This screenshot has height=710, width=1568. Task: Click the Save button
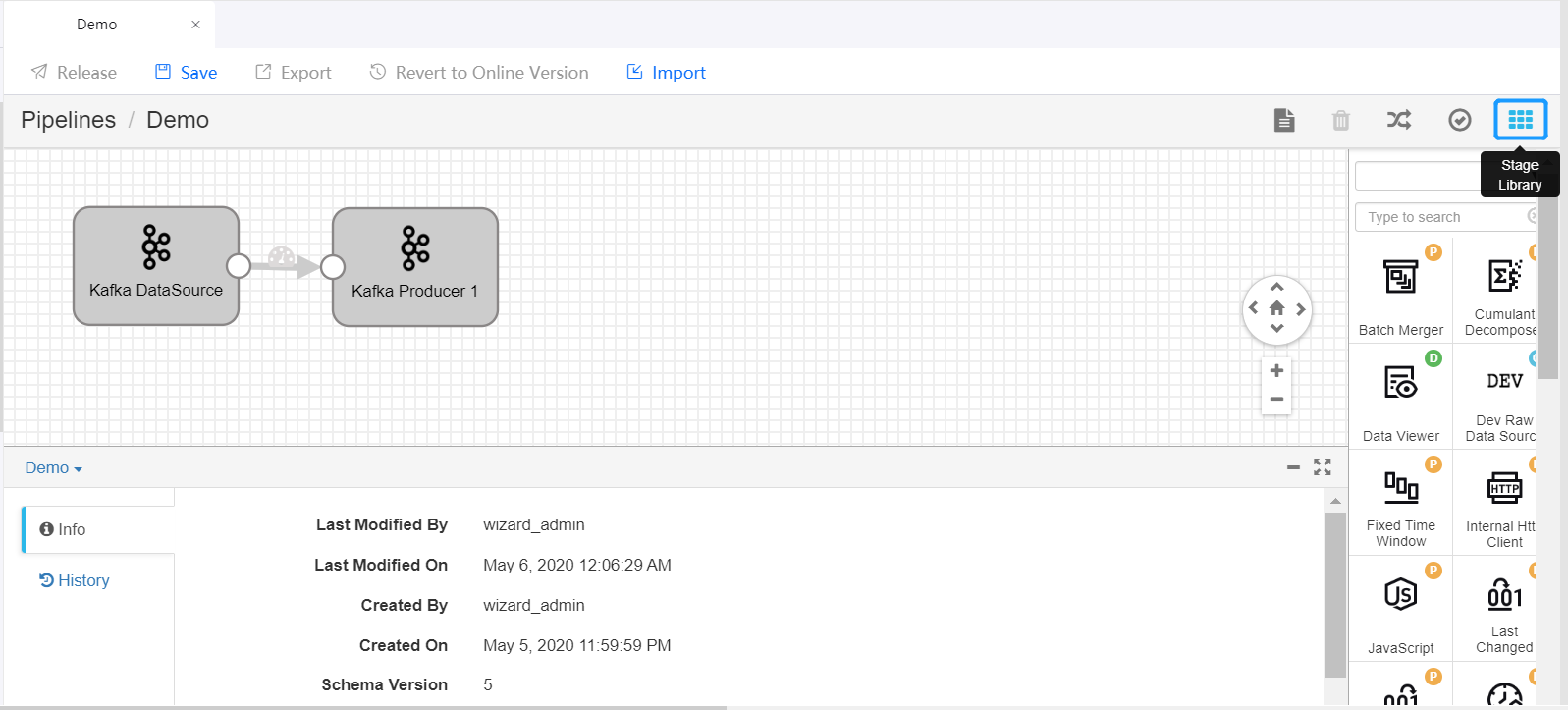point(187,73)
